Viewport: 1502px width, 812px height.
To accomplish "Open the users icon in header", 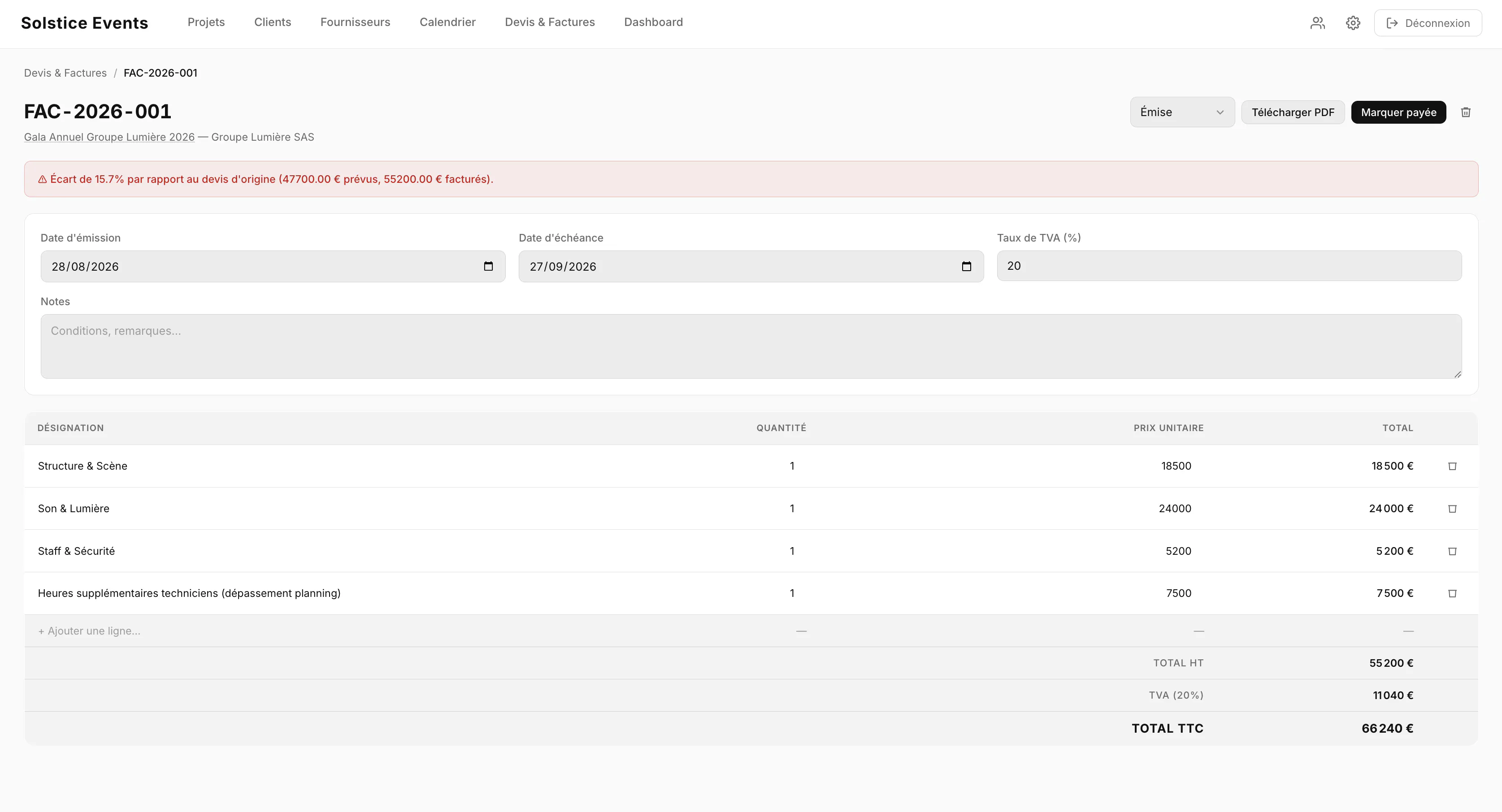I will [1318, 23].
